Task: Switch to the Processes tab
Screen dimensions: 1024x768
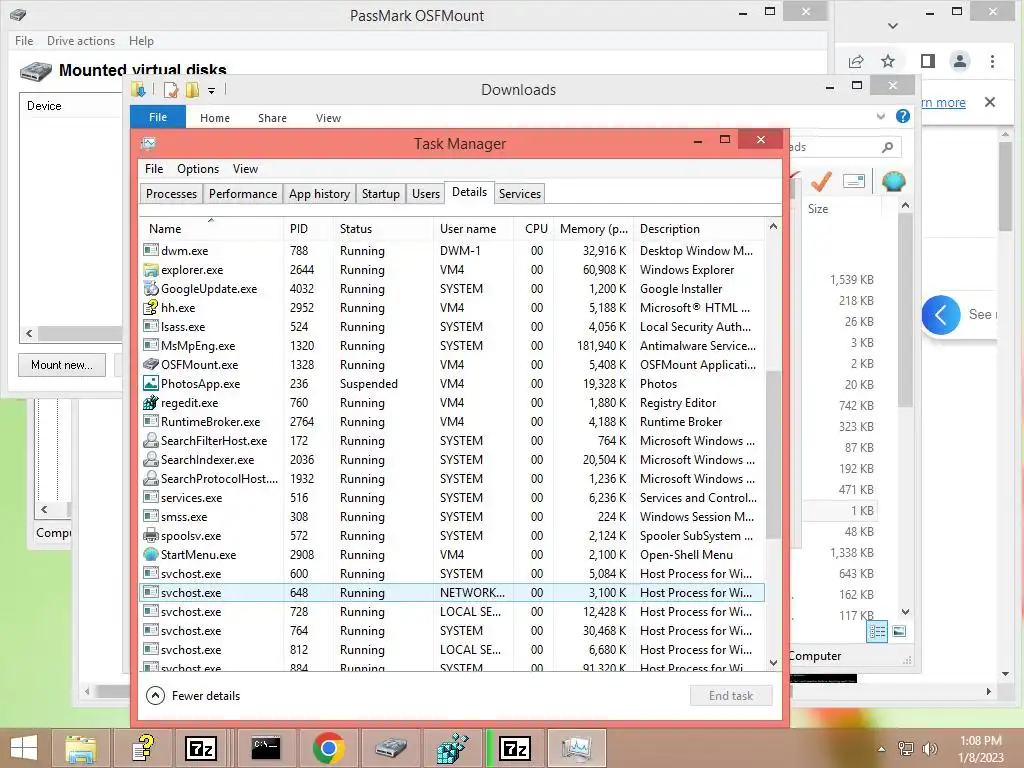Action: point(171,194)
